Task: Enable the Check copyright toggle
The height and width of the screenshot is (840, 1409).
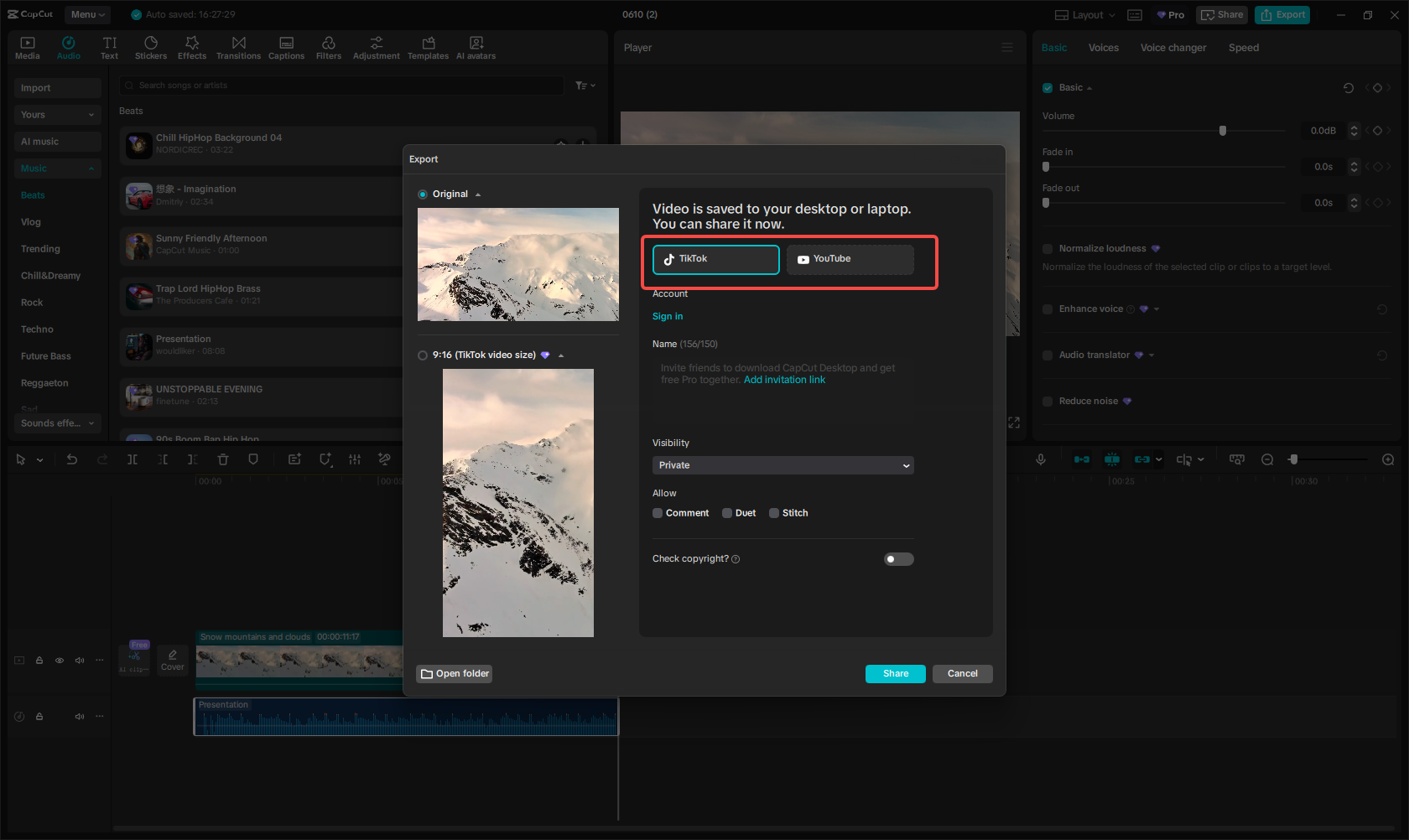Action: [898, 558]
